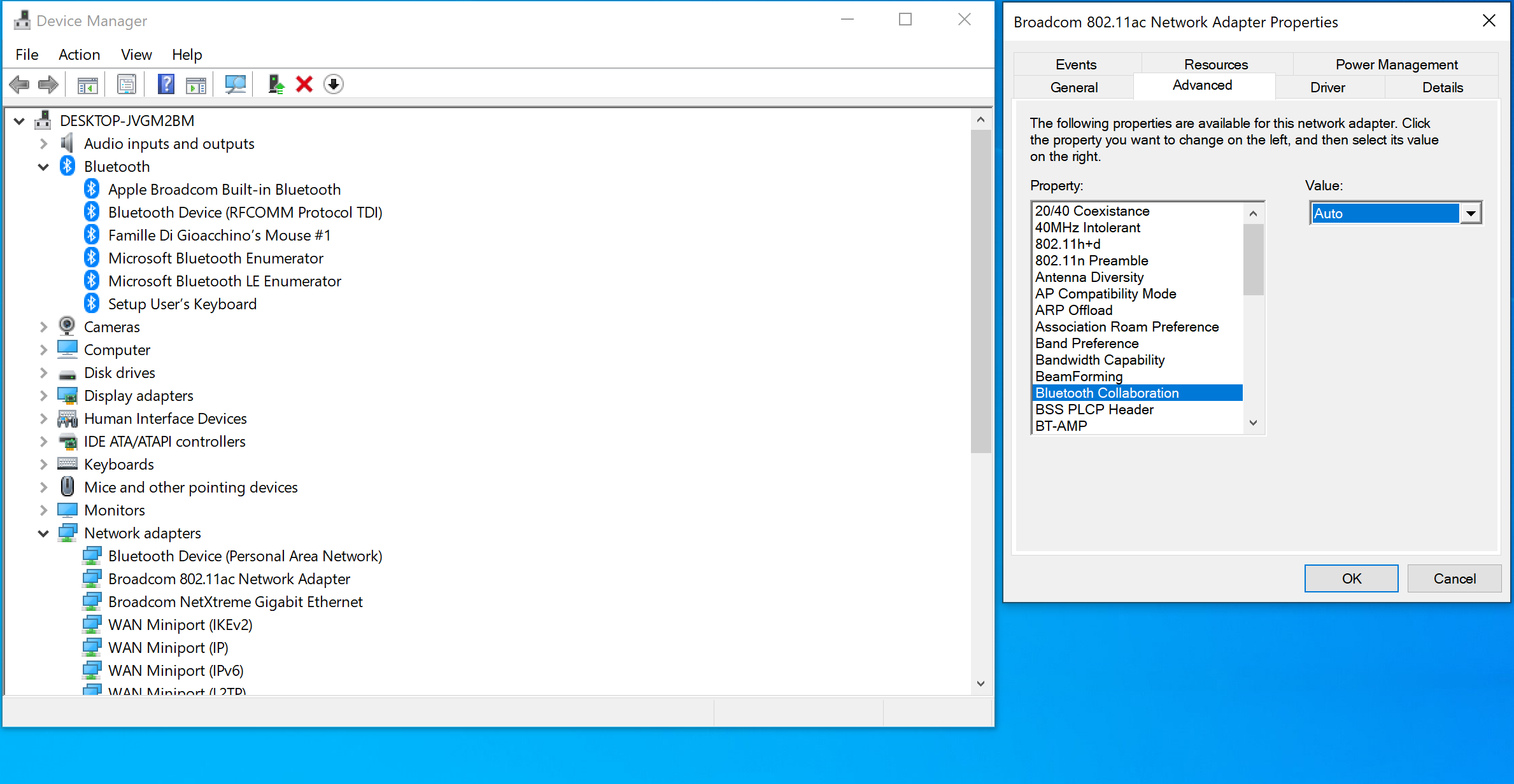Switch to the Power Management tab

click(x=1396, y=64)
